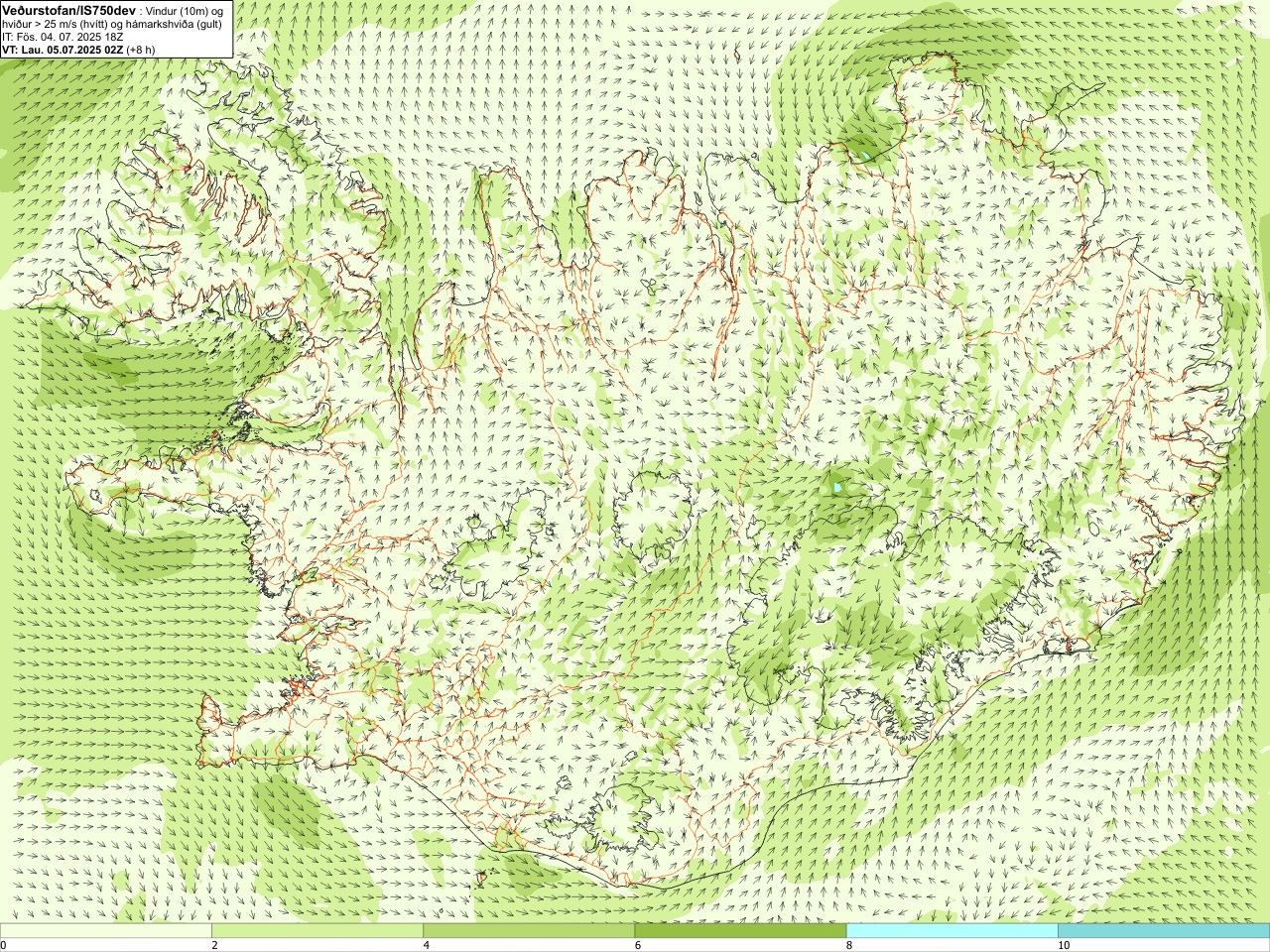Select the light green 2–4 legend band

[317, 931]
